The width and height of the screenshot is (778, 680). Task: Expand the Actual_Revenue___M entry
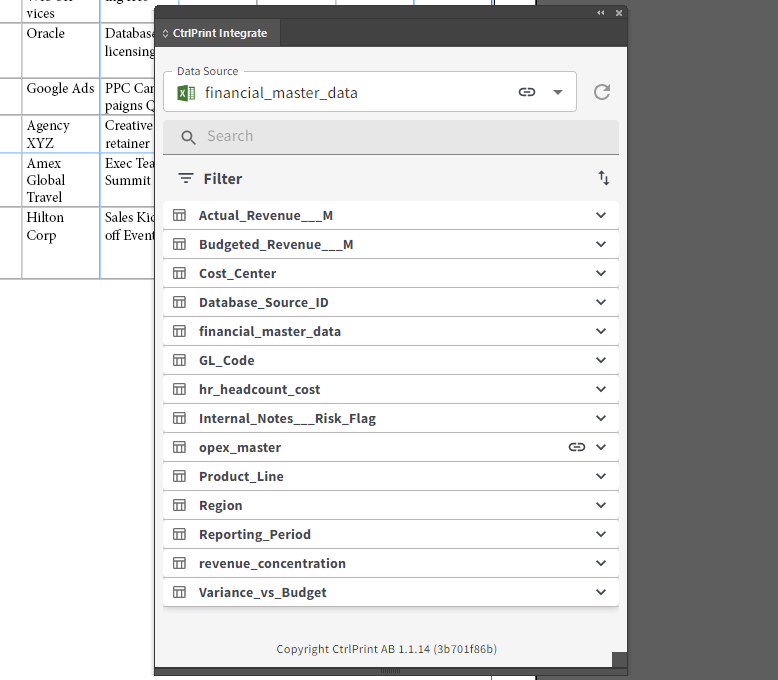tap(601, 215)
